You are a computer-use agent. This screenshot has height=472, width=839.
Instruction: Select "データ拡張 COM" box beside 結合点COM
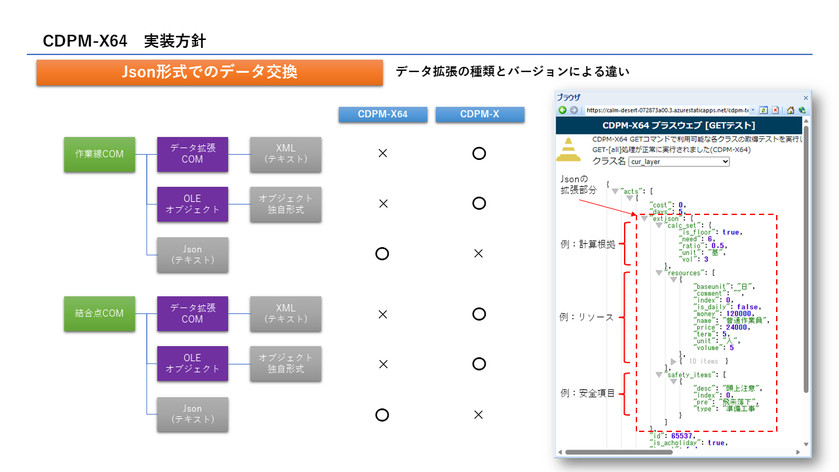[x=193, y=314]
